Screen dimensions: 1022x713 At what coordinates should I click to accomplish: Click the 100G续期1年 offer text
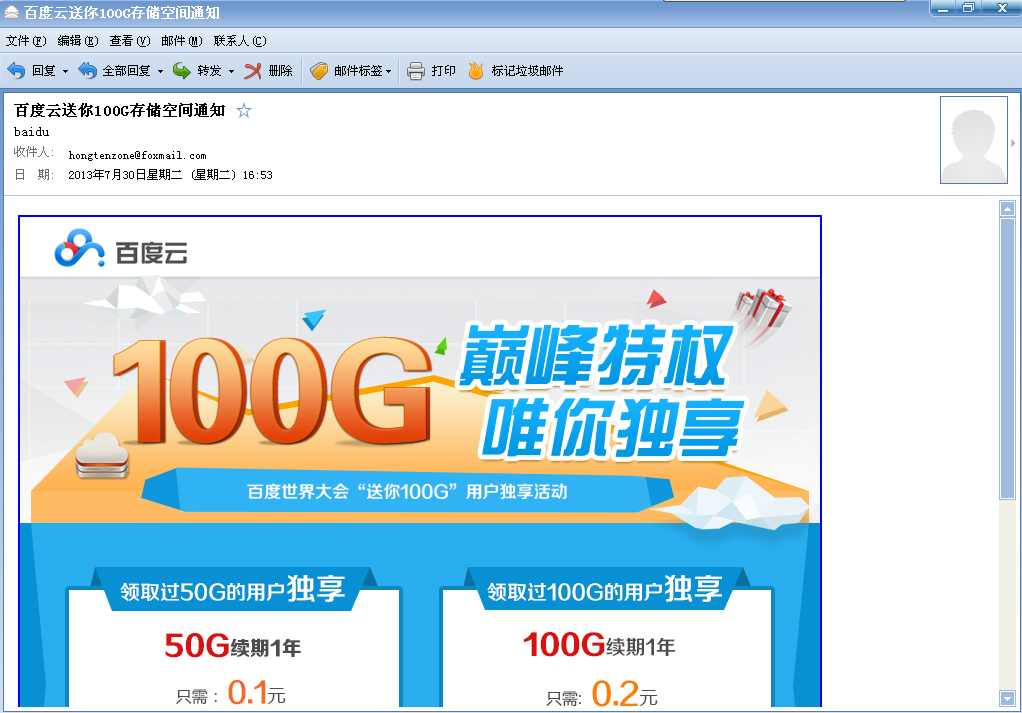599,645
